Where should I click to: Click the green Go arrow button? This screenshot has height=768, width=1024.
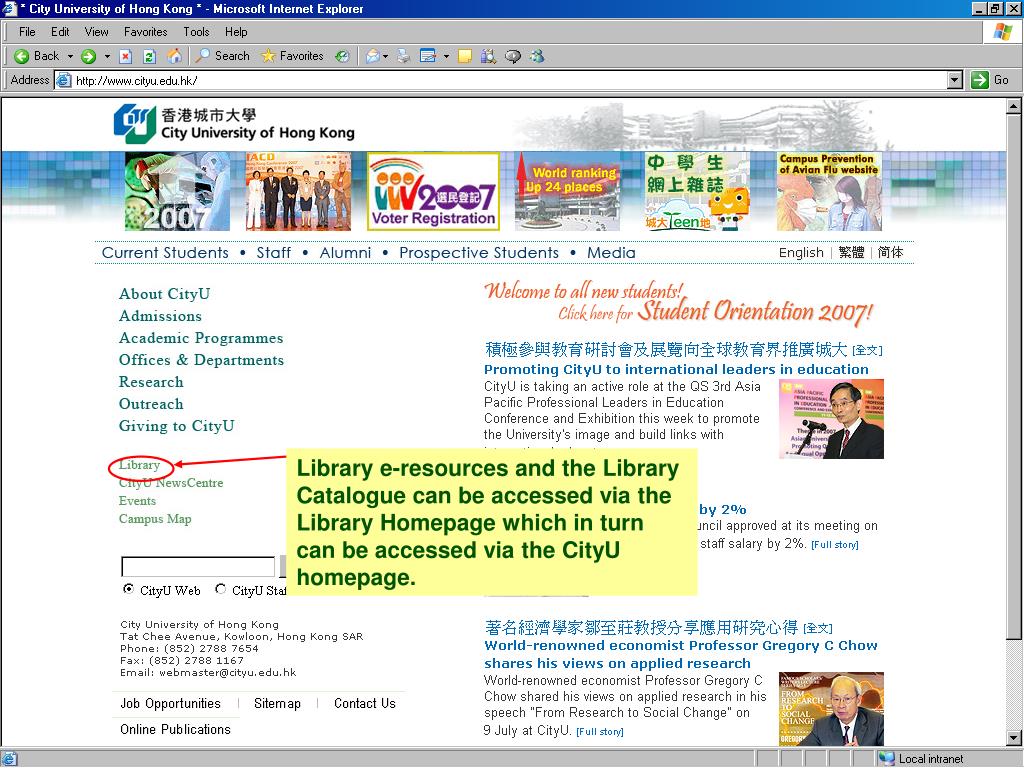980,80
